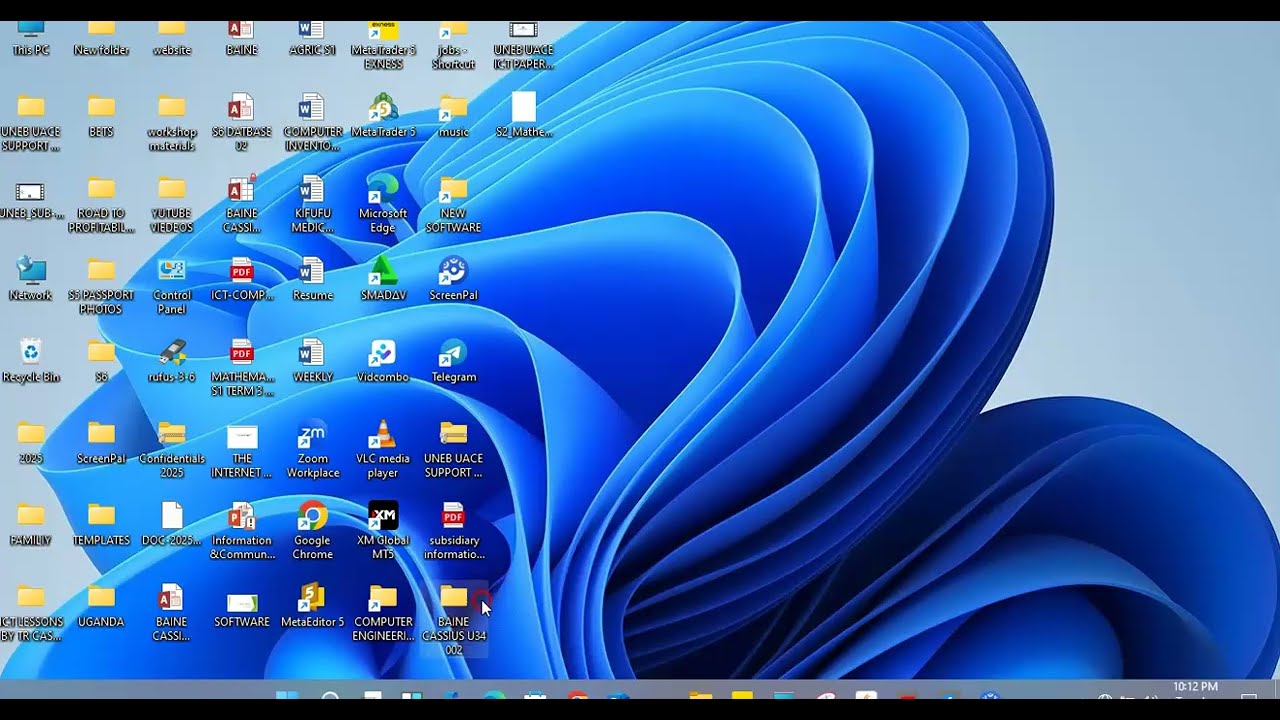
Task: Select the New folder icon
Action: coord(101,39)
